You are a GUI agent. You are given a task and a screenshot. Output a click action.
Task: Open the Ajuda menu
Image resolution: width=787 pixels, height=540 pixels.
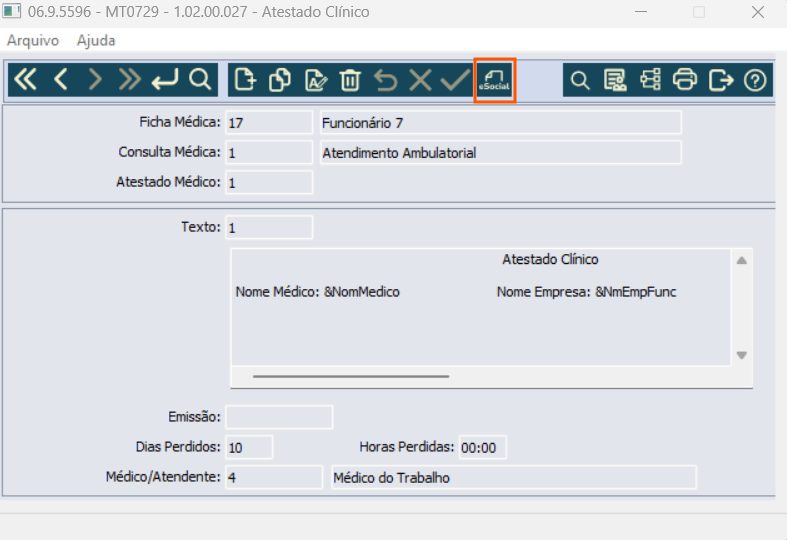[x=96, y=40]
